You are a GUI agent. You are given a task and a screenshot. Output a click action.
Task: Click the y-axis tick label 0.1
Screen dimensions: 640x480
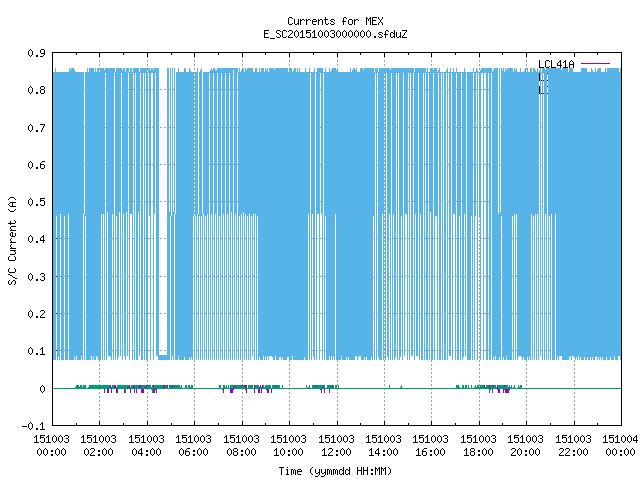coord(36,351)
